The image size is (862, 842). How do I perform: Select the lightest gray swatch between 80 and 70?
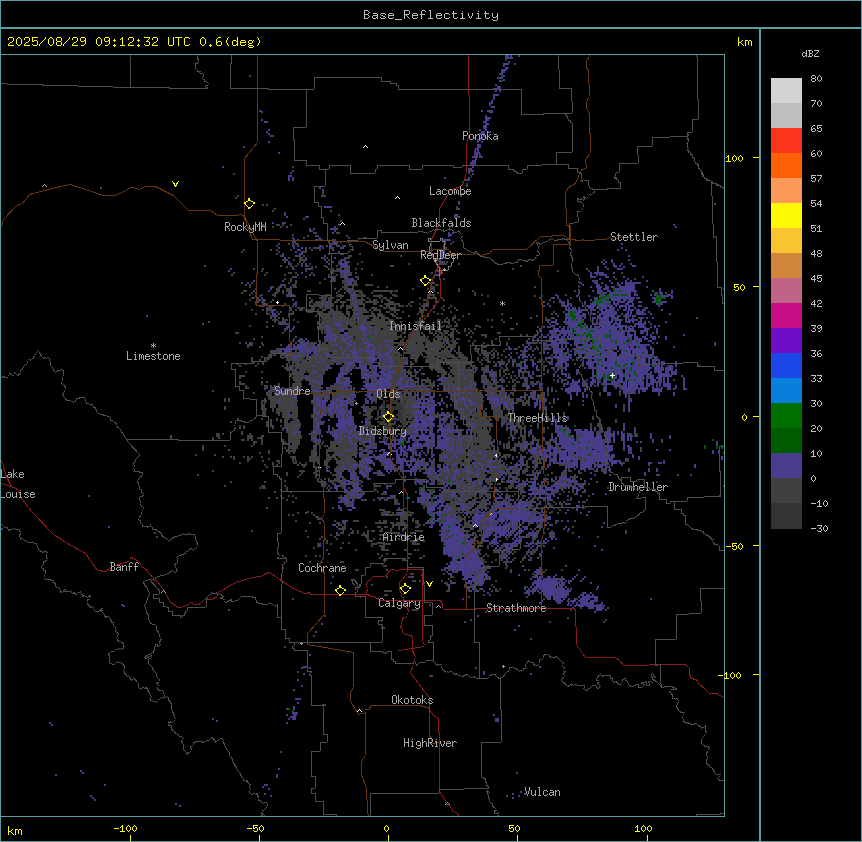[786, 91]
